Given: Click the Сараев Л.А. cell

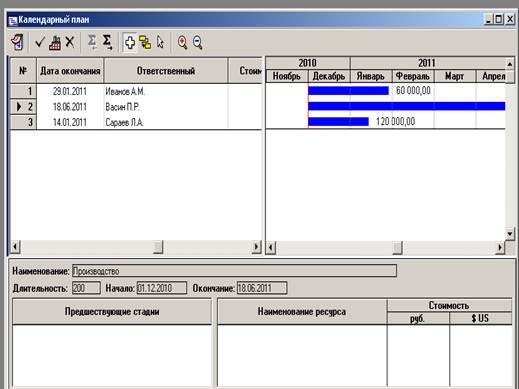Looking at the screenshot, I should click(x=166, y=122).
